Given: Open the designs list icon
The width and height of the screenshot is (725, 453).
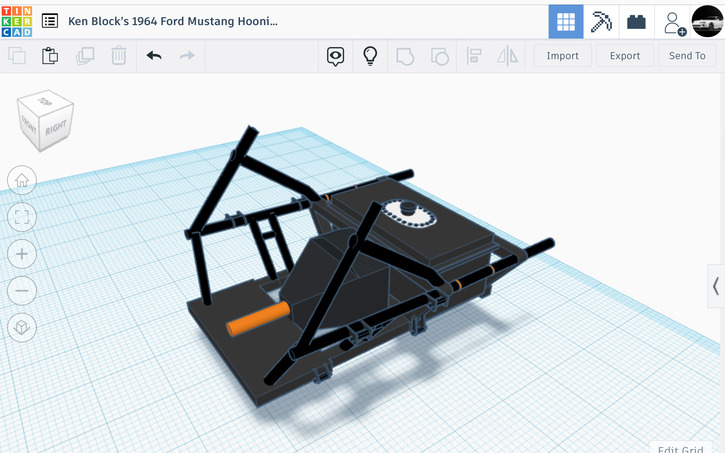Looking at the screenshot, I should [x=50, y=21].
